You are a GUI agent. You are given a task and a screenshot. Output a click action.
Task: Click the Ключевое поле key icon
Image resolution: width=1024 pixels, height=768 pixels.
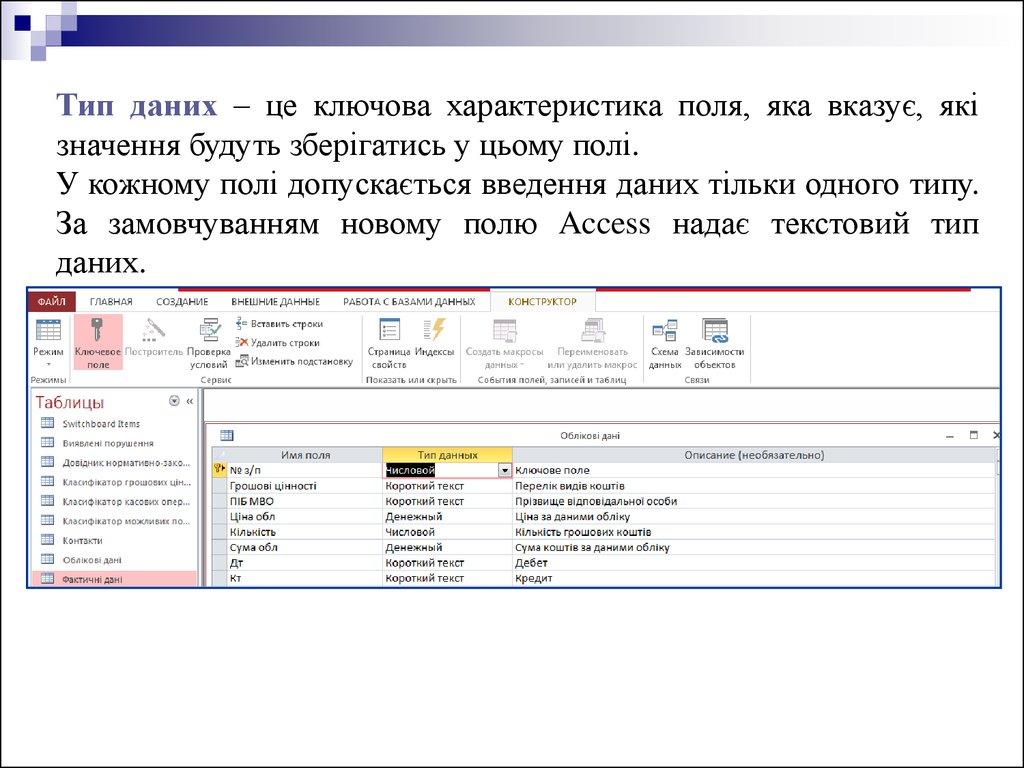point(97,331)
